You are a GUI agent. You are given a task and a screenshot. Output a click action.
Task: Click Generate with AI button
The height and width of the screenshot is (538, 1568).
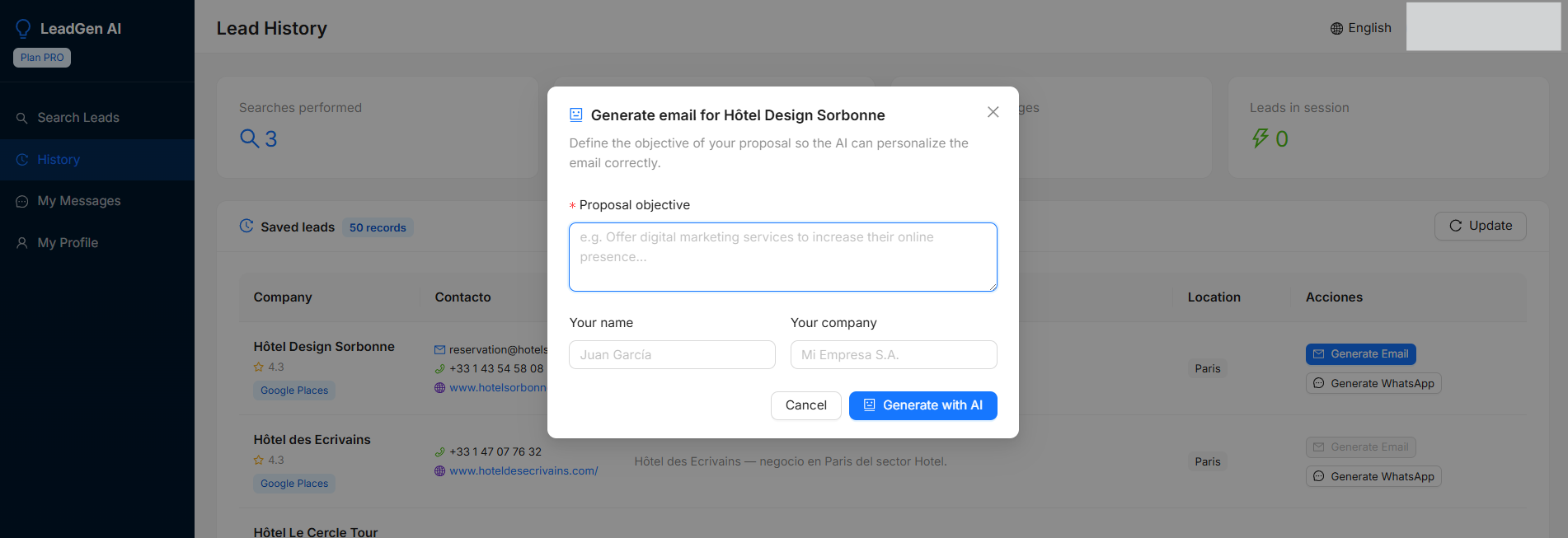click(923, 405)
